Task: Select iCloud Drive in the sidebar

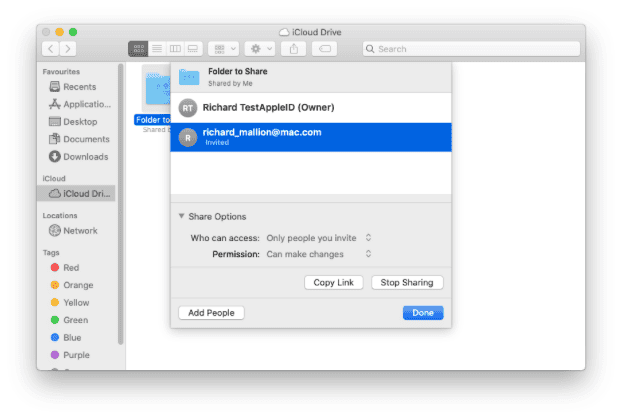Action: pyautogui.click(x=77, y=194)
